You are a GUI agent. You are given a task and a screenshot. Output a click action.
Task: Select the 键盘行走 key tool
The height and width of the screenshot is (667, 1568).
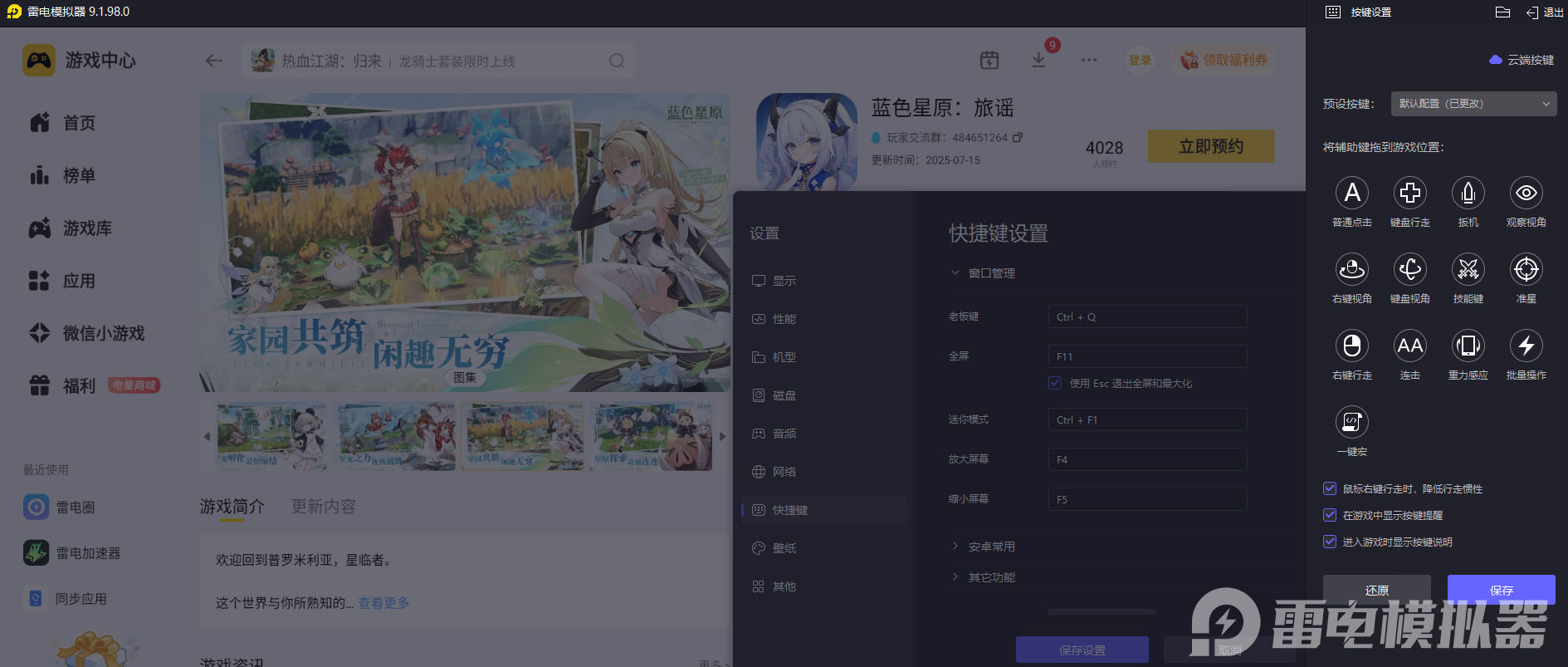tap(1410, 193)
